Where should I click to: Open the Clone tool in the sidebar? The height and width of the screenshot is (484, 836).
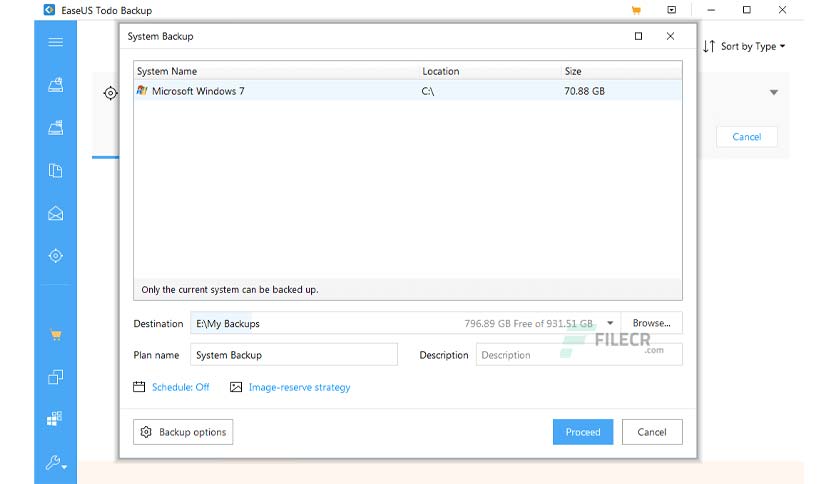[55, 377]
